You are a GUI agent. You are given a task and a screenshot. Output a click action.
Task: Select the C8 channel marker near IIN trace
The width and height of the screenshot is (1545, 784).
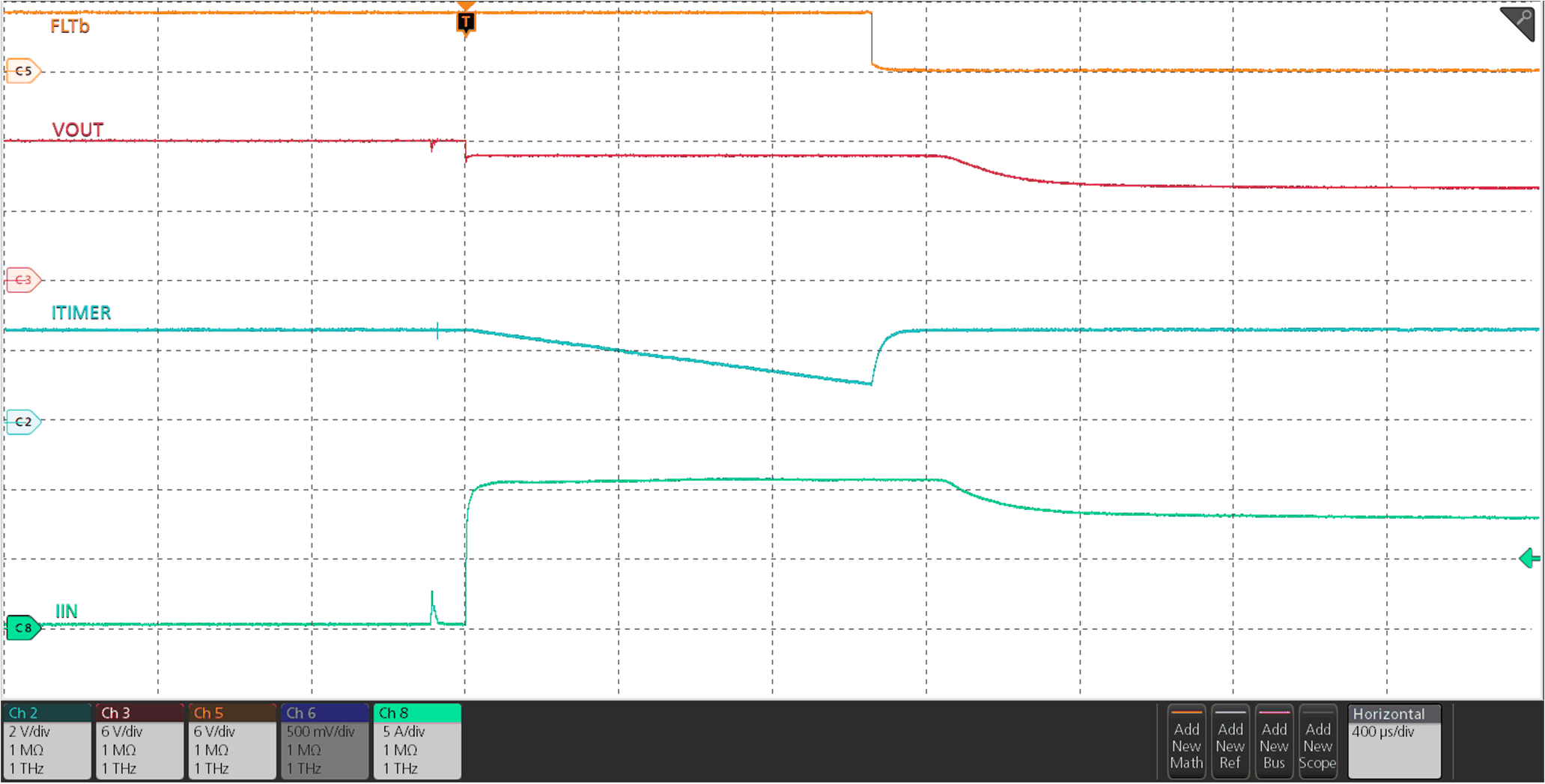(x=25, y=627)
